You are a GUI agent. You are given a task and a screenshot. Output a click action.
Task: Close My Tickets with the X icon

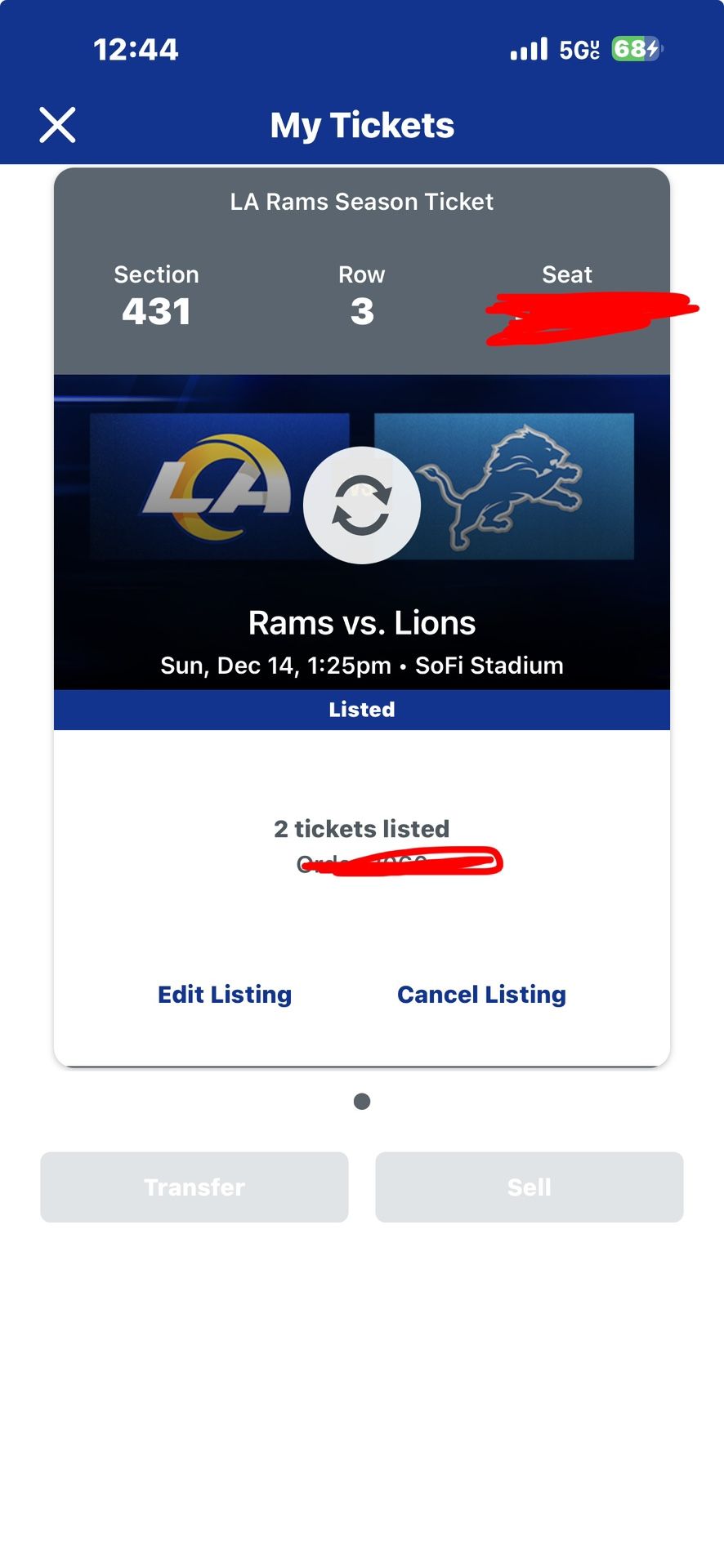point(57,125)
